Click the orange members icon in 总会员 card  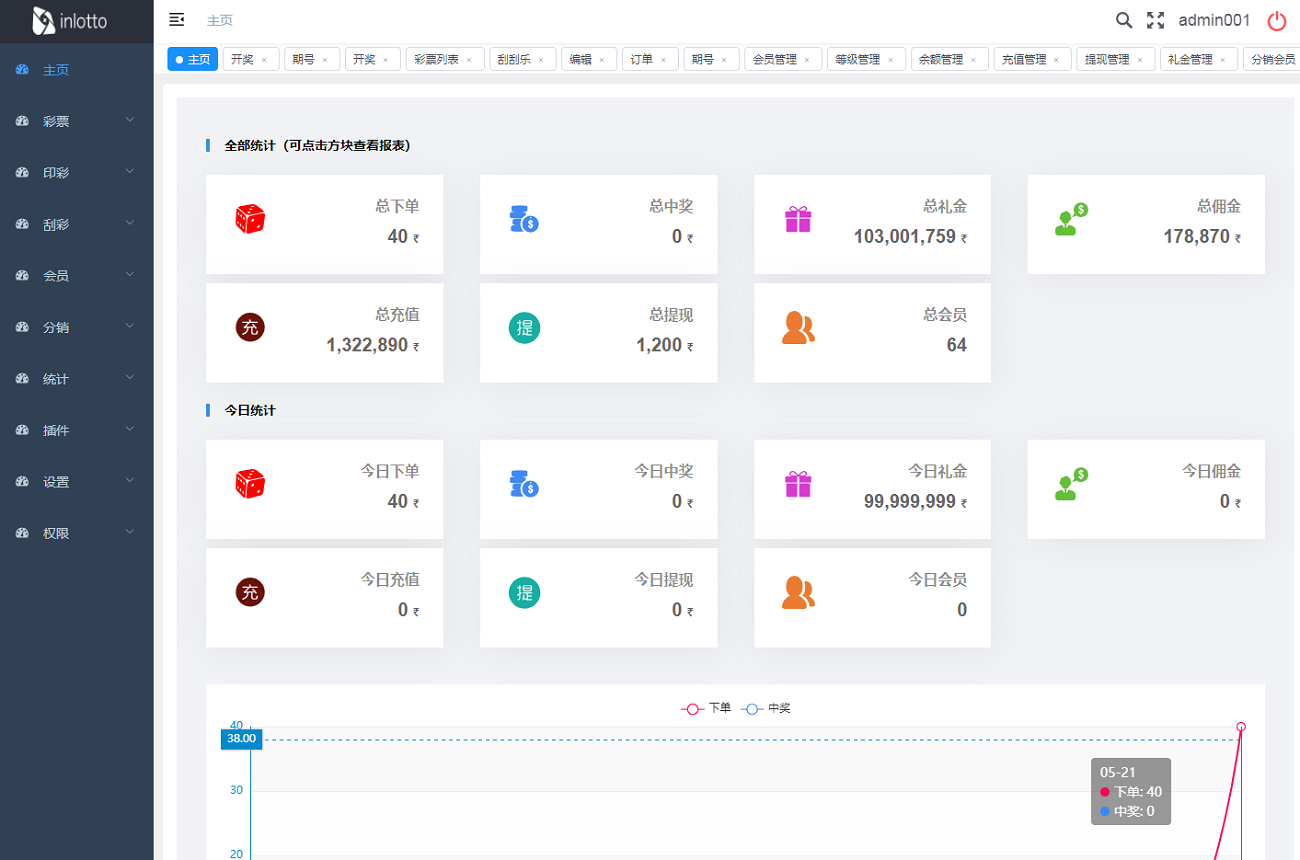click(x=798, y=328)
